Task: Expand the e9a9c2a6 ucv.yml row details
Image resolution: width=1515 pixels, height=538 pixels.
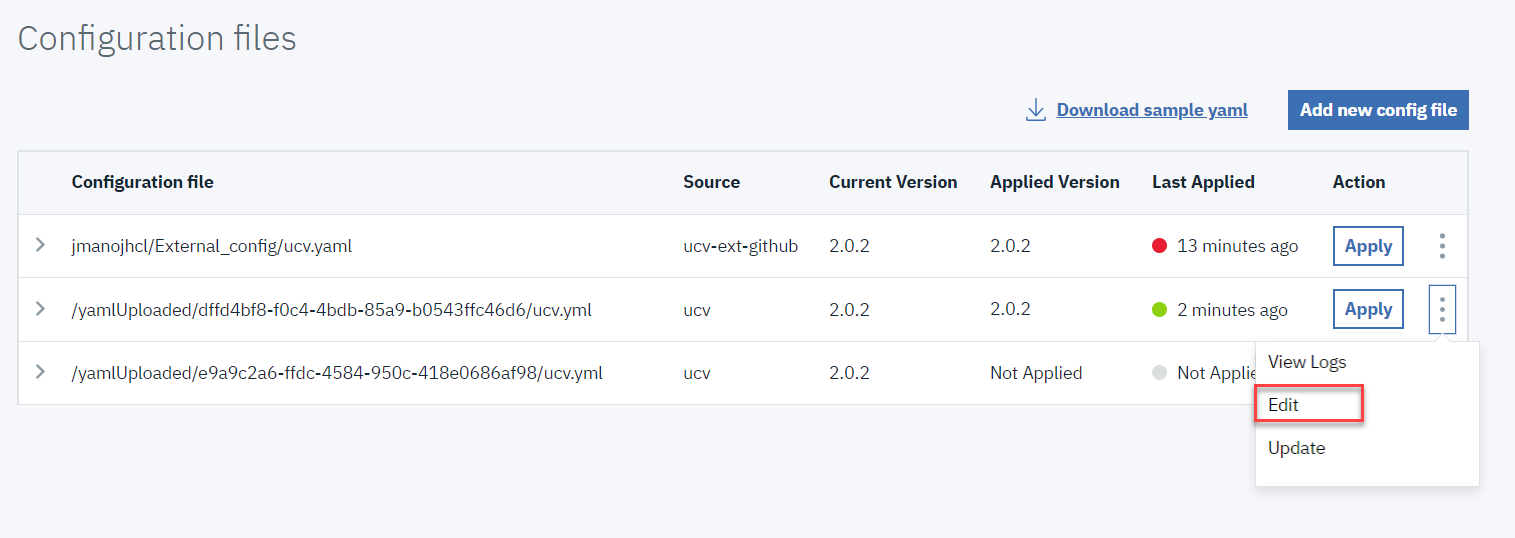Action: click(x=40, y=372)
